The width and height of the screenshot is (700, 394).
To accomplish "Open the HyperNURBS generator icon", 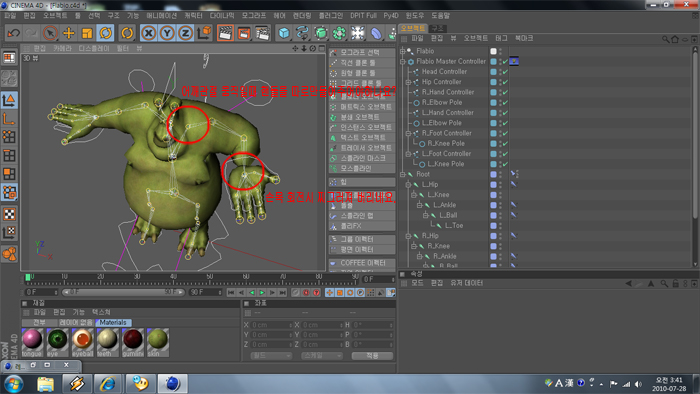I will [321, 33].
